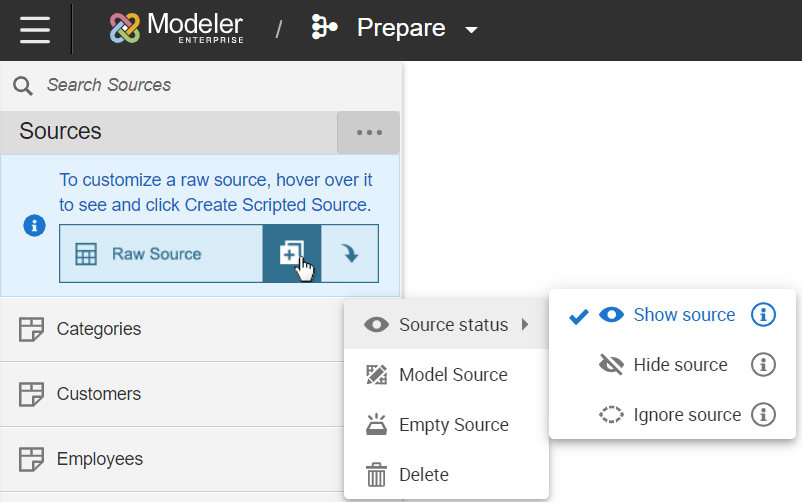Choose Model Source from context menu
This screenshot has width=802, height=502.
click(452, 375)
